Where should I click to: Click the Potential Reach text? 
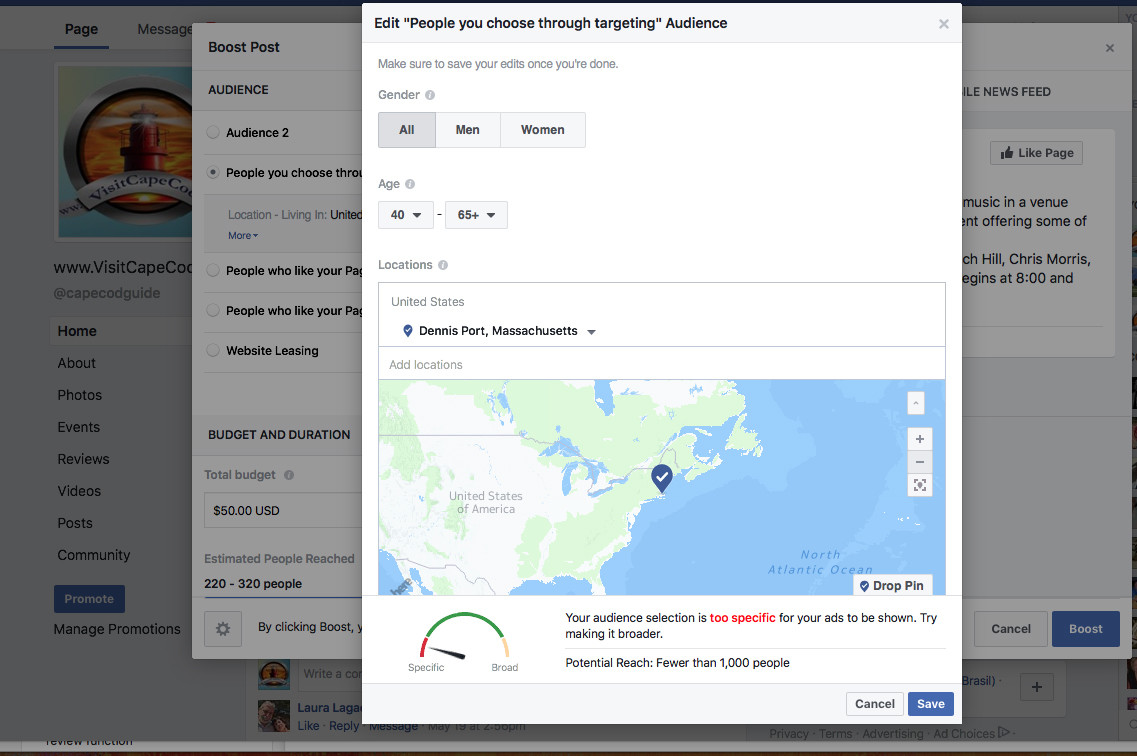click(677, 662)
